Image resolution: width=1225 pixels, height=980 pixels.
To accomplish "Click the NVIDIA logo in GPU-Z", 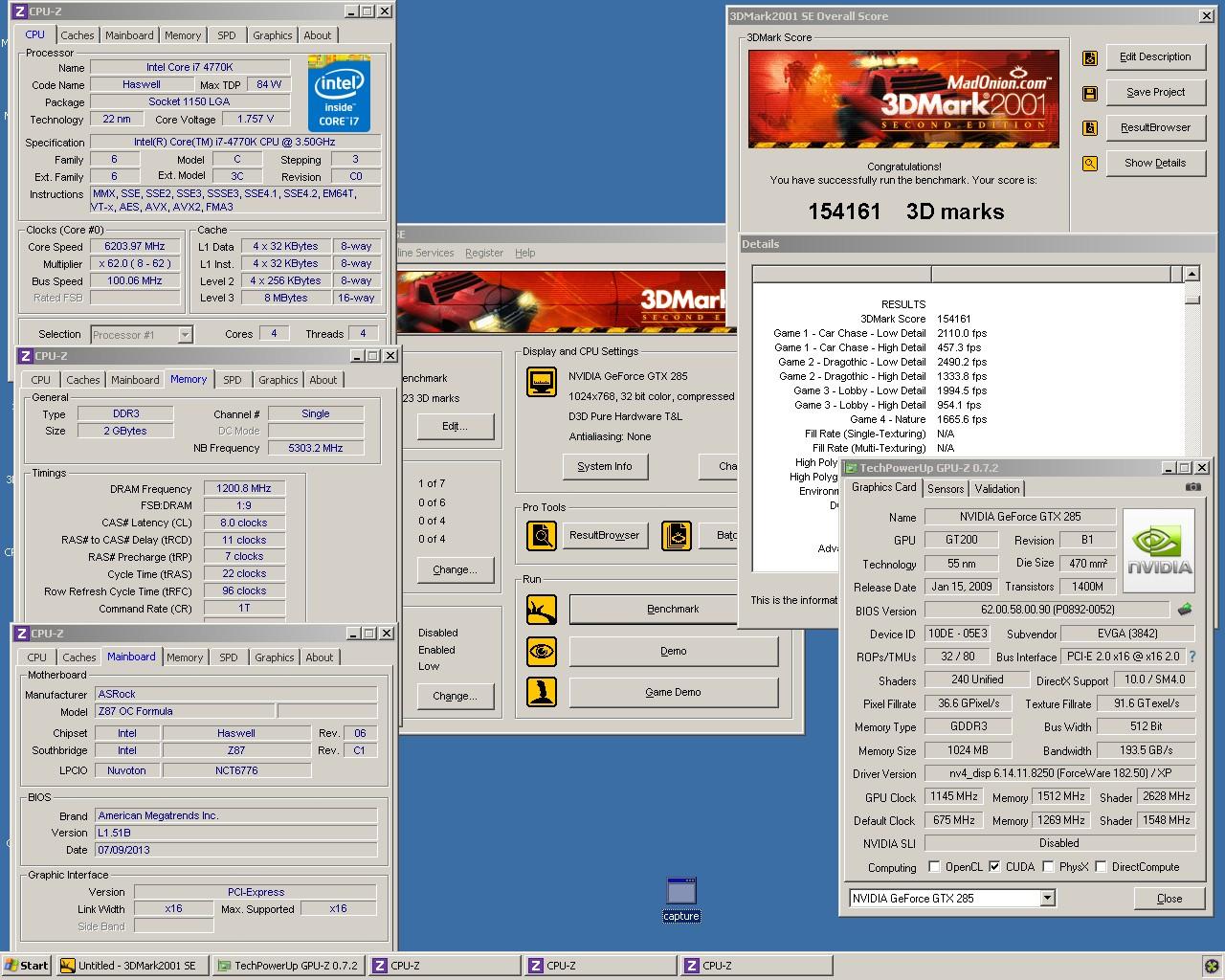I will (x=1159, y=551).
